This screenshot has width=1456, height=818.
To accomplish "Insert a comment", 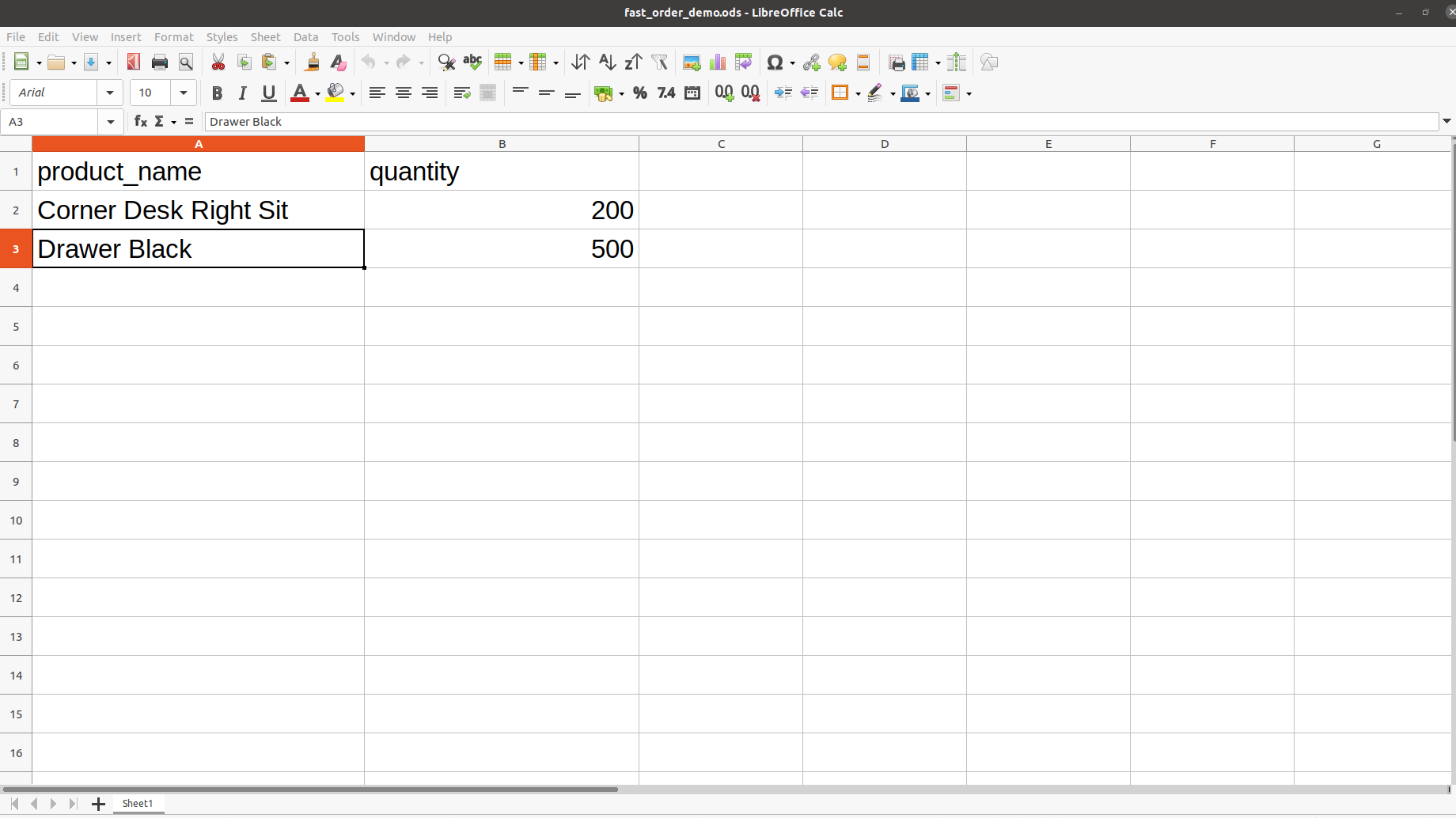I will click(x=837, y=62).
